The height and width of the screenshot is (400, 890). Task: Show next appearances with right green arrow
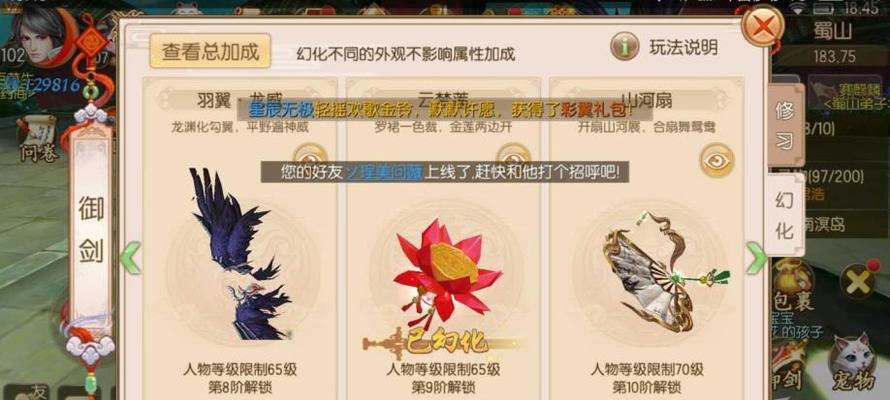755,258
